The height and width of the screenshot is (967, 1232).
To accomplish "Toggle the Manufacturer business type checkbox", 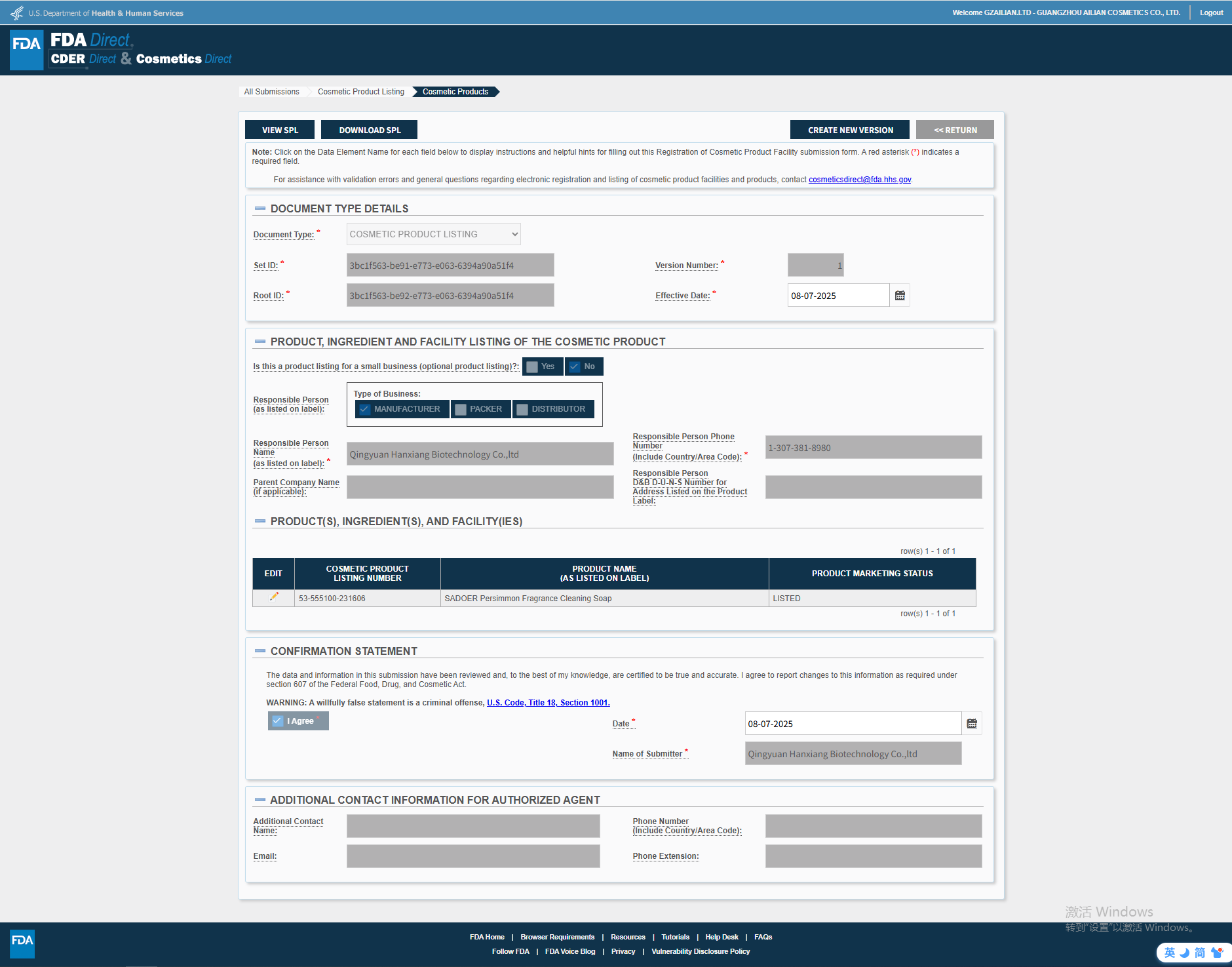I will click(365, 409).
